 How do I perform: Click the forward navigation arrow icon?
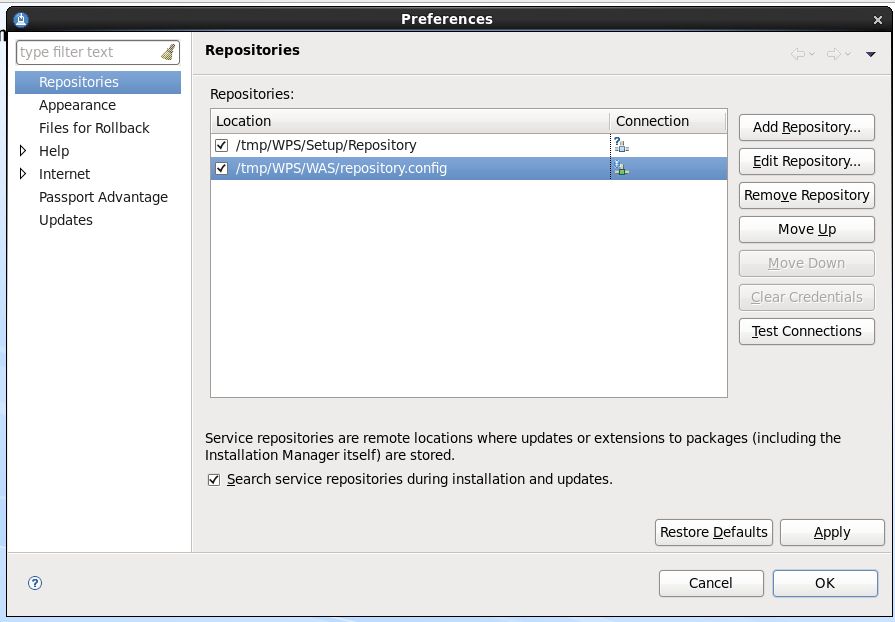click(x=833, y=54)
